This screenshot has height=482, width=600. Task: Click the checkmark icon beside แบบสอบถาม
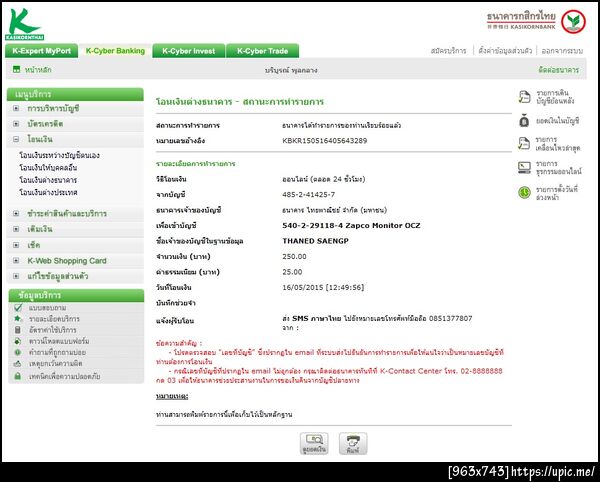[18, 308]
